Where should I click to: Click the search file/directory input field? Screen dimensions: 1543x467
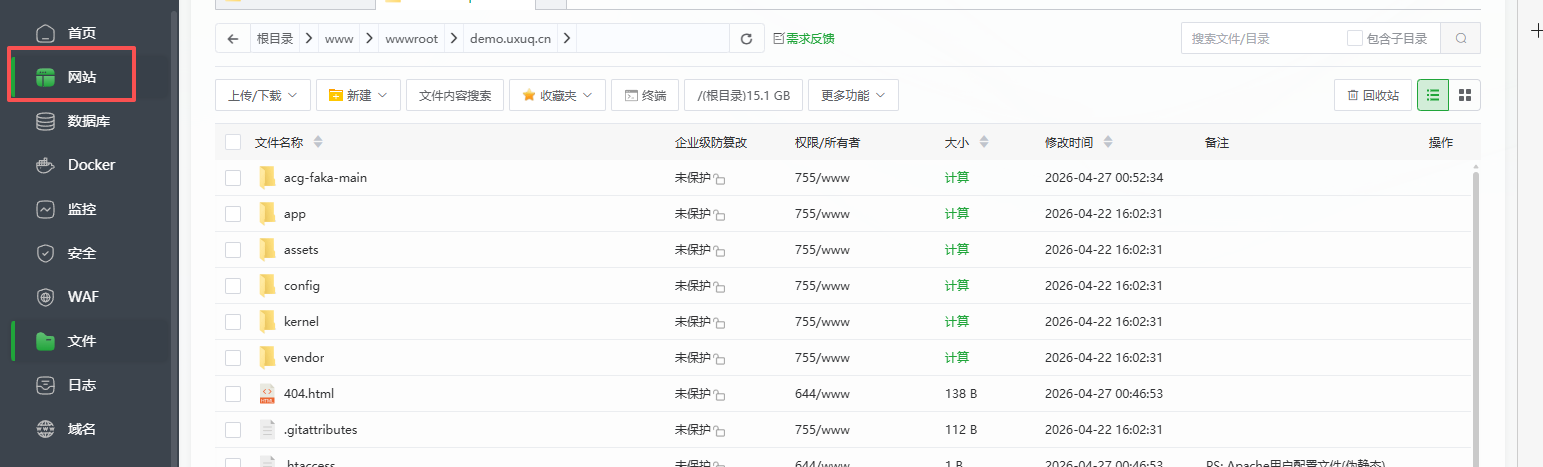pos(1260,39)
